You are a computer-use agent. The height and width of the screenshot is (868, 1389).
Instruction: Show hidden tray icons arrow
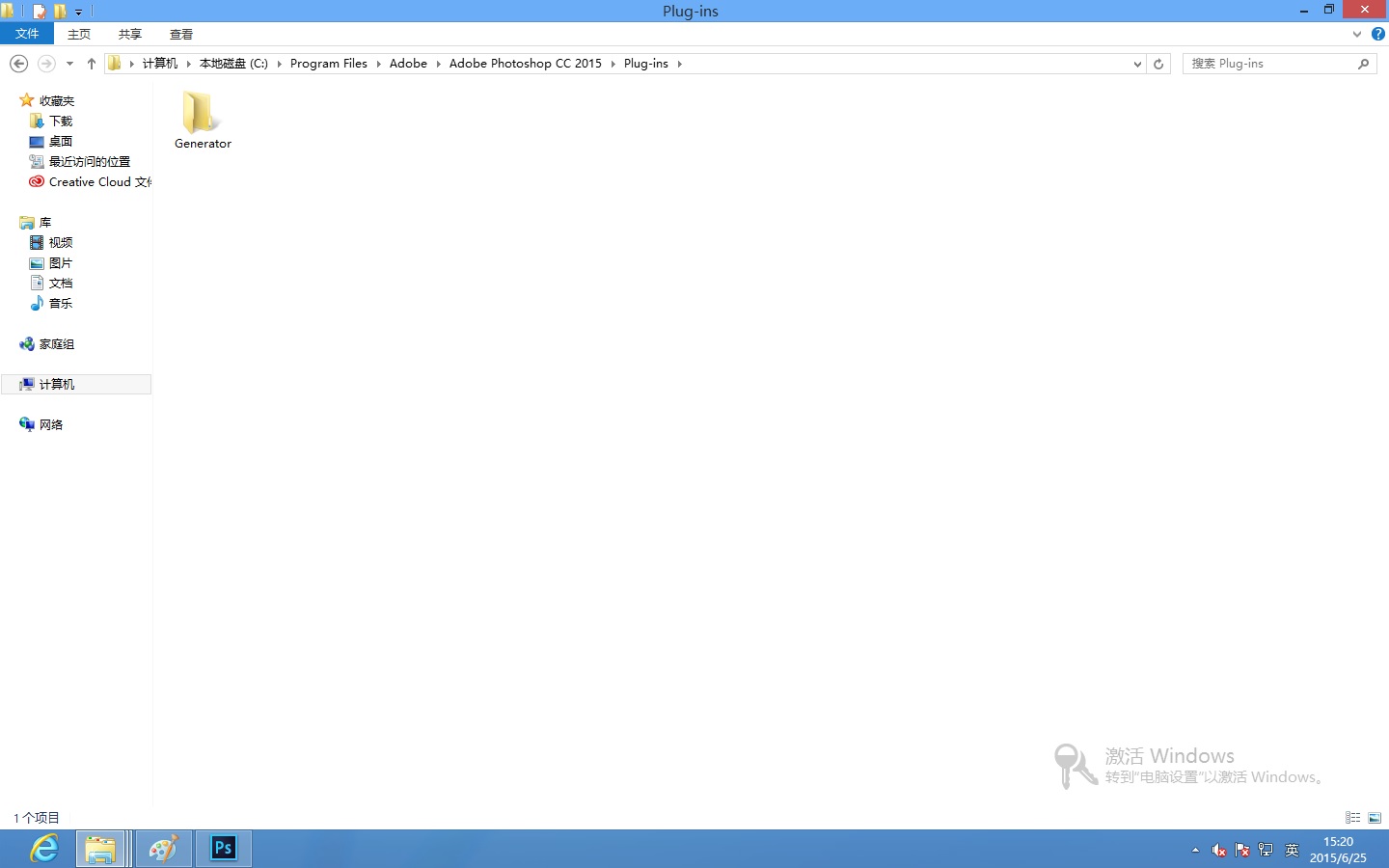(1195, 850)
